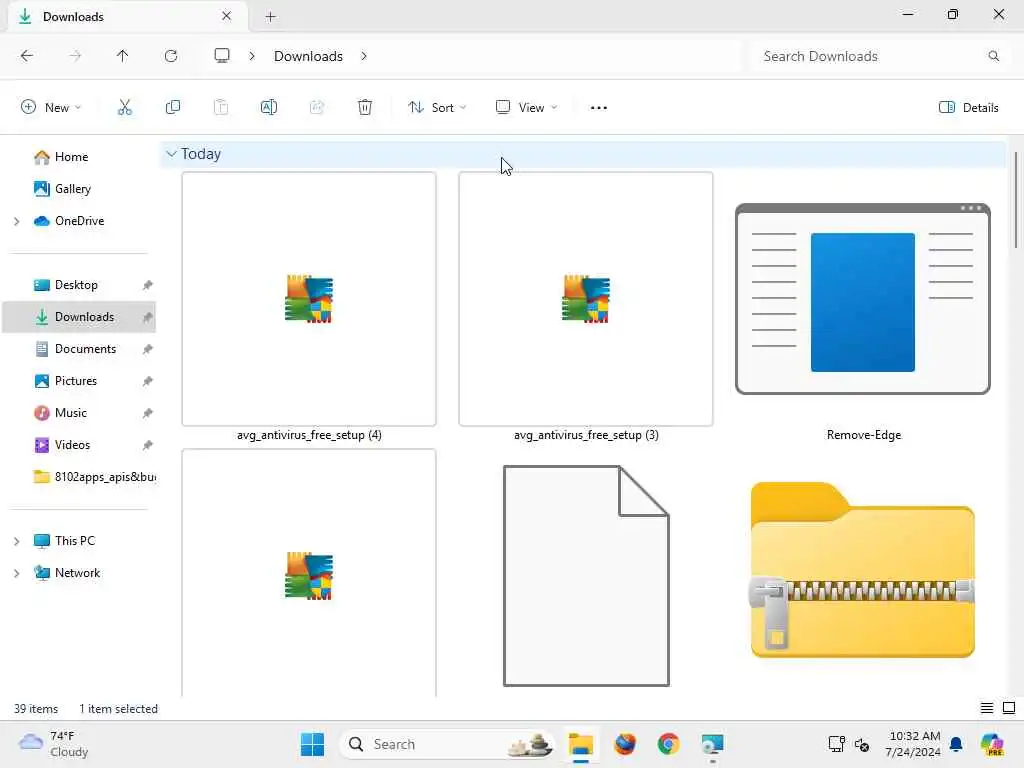Click Downloads in the address bar
This screenshot has height=768, width=1024.
[x=308, y=56]
